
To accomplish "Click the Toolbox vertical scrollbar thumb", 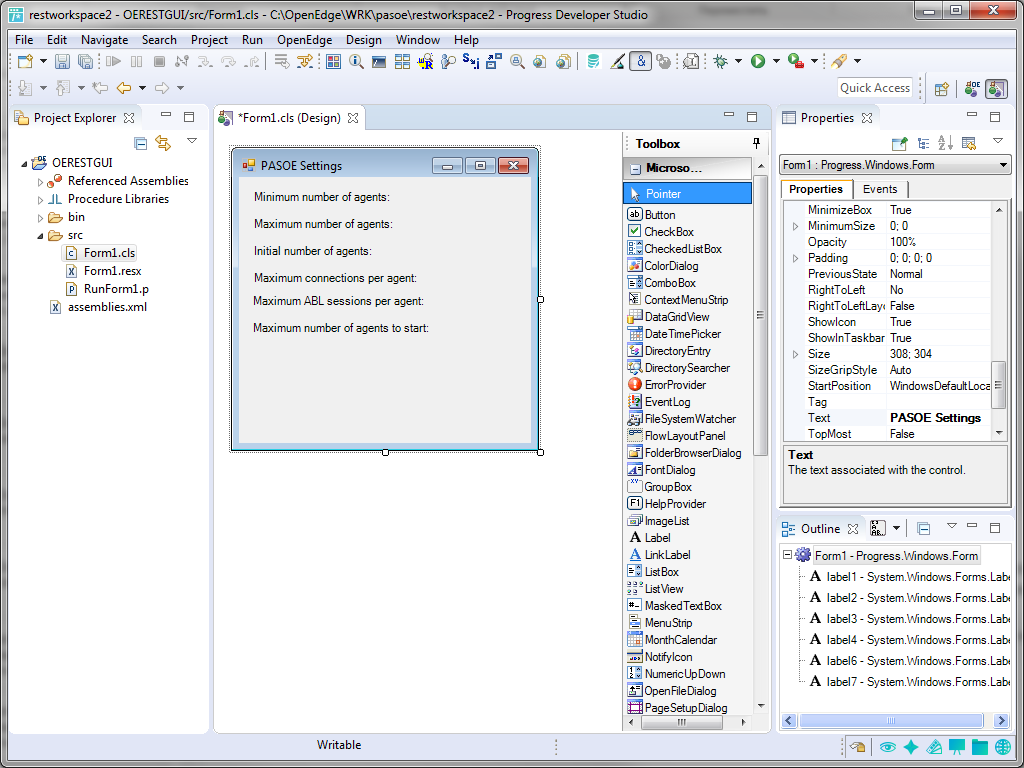I will [760, 314].
